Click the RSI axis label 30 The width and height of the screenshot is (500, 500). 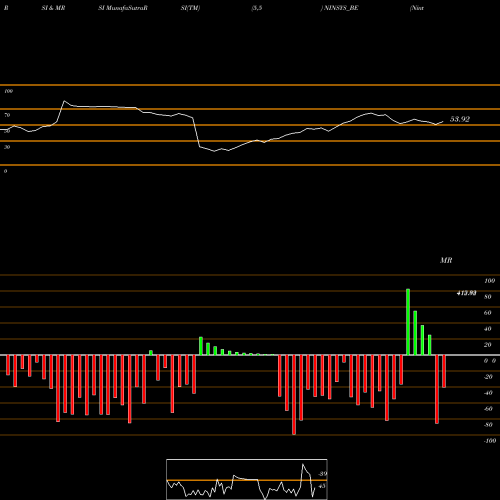point(7,147)
